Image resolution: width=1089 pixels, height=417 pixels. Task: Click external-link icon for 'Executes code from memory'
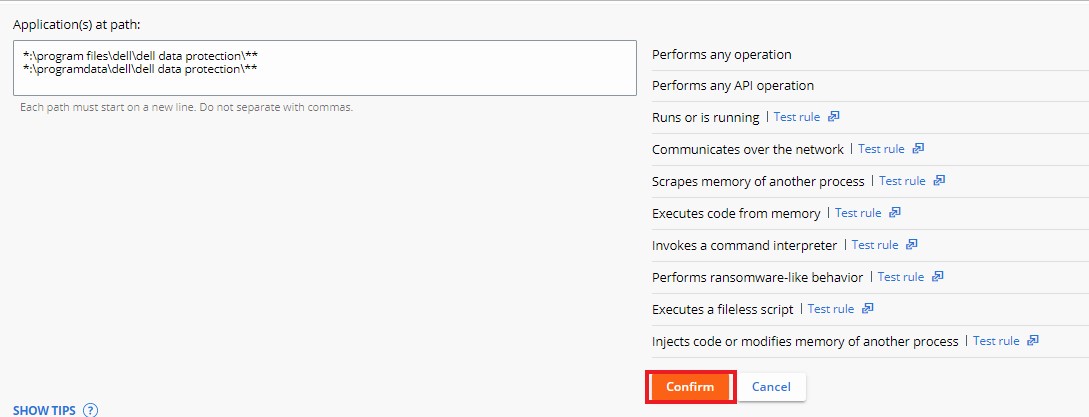[895, 213]
